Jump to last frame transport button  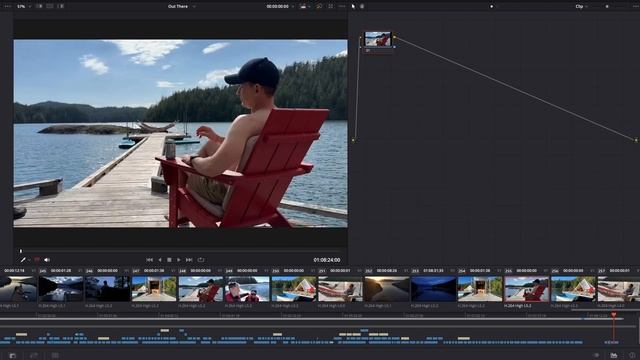click(x=189, y=260)
